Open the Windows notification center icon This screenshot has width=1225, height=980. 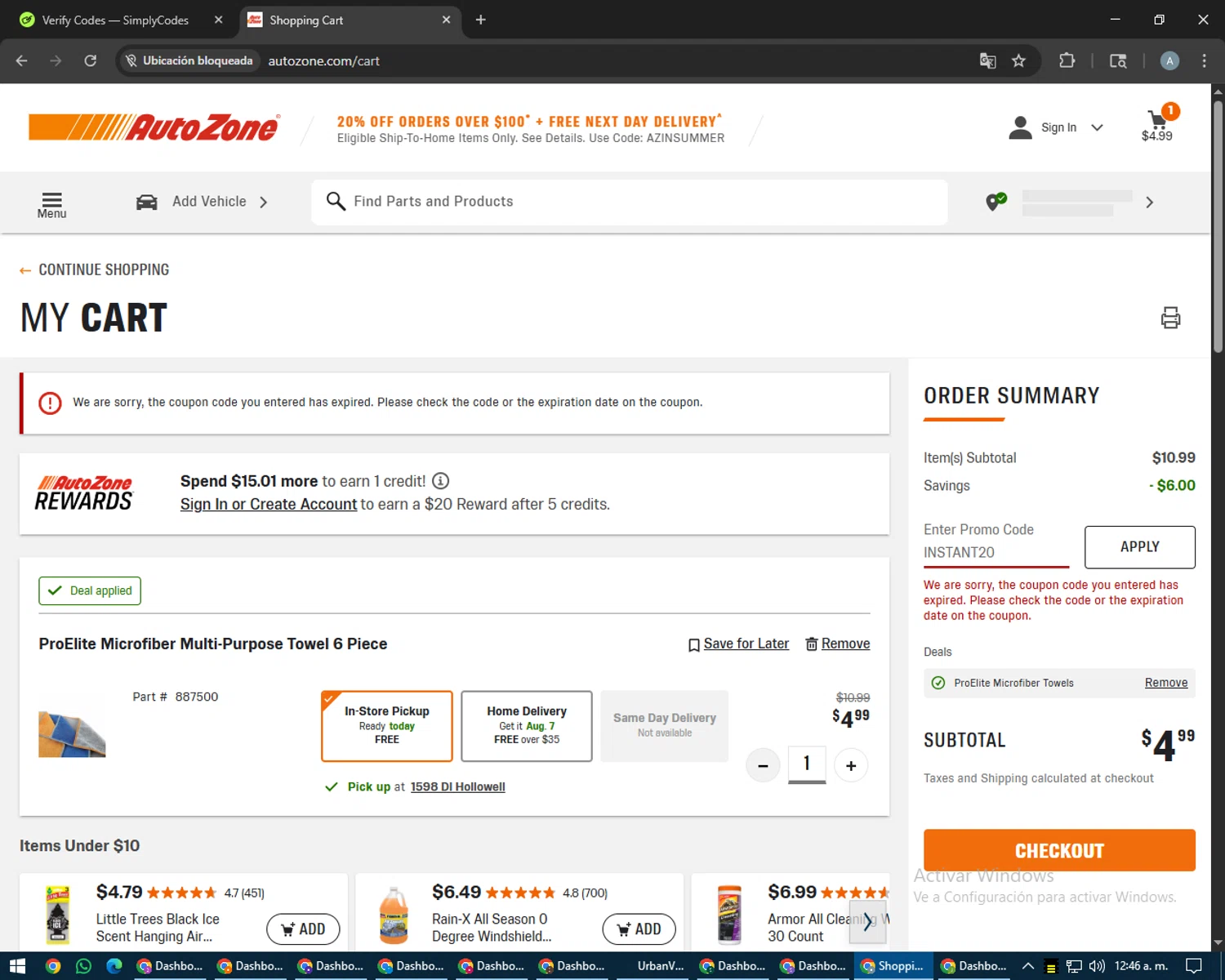click(1193, 966)
